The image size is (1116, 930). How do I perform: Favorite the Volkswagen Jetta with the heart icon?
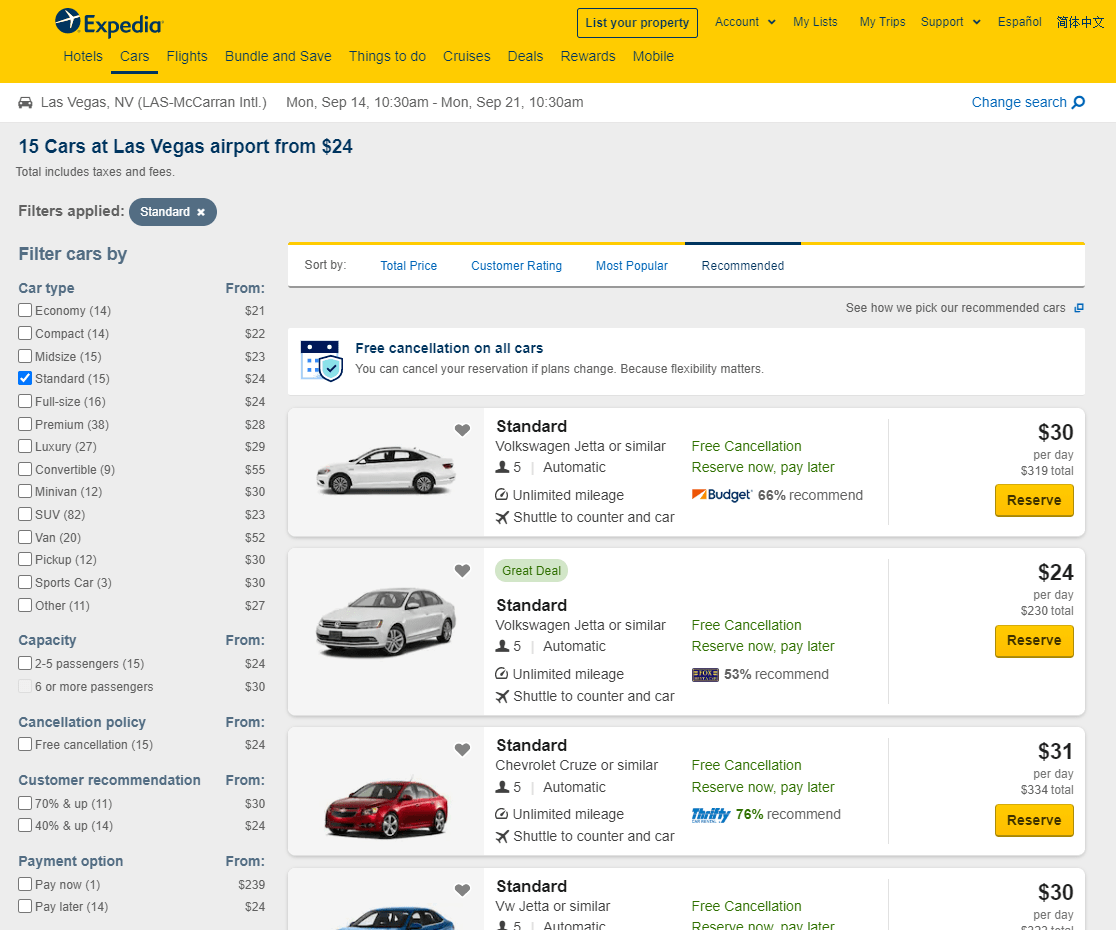462,429
